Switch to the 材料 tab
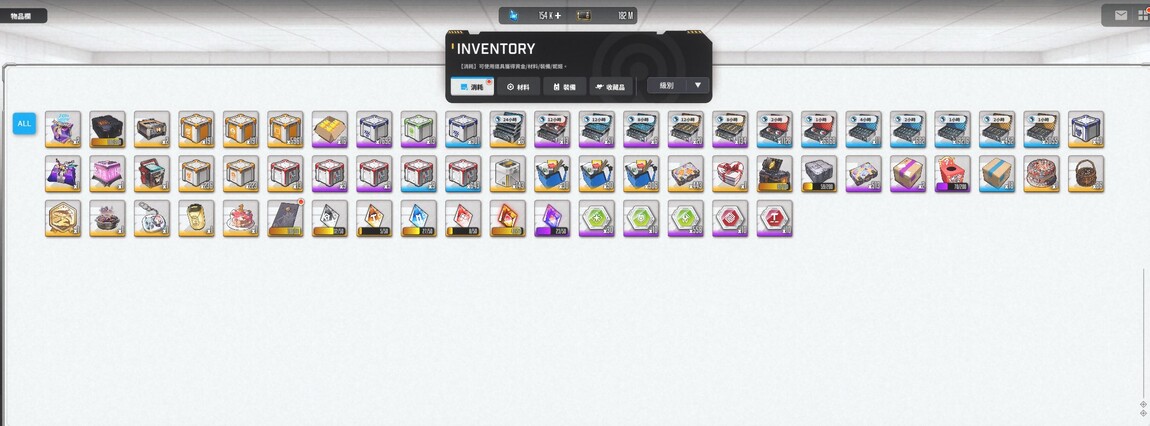Image resolution: width=1150 pixels, height=426 pixels. 518,87
